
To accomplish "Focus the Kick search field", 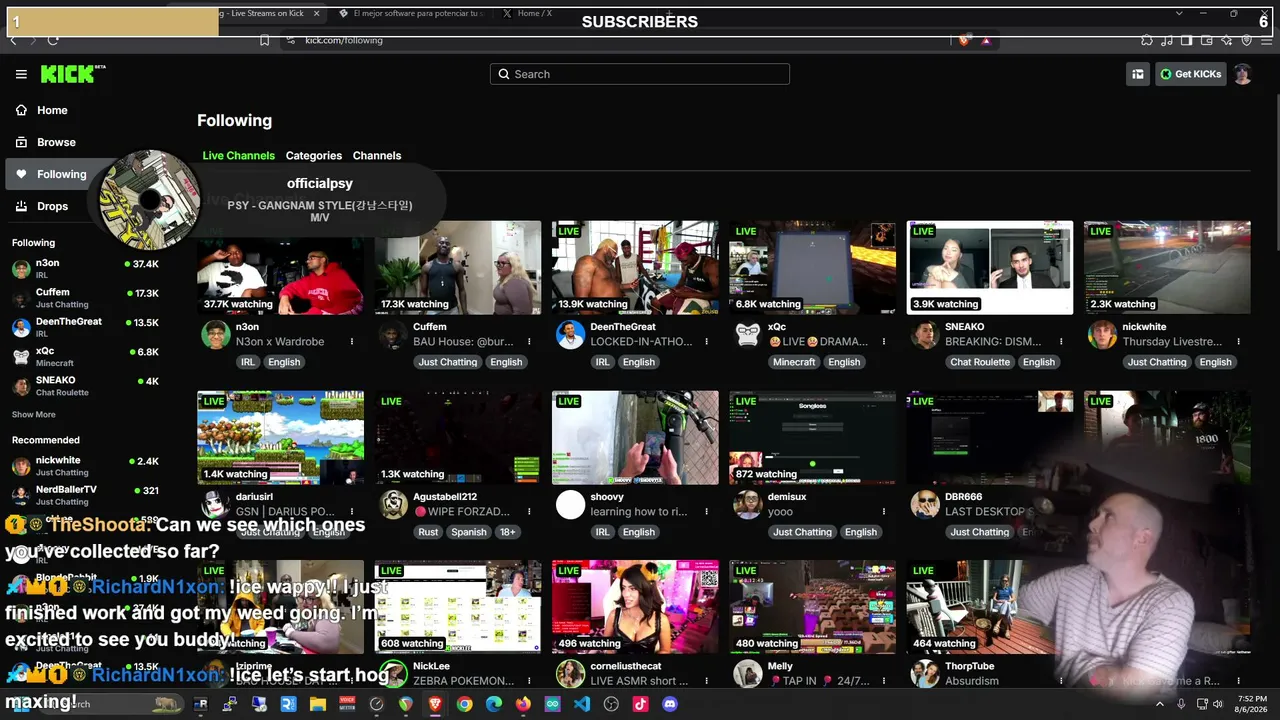I will coord(640,74).
